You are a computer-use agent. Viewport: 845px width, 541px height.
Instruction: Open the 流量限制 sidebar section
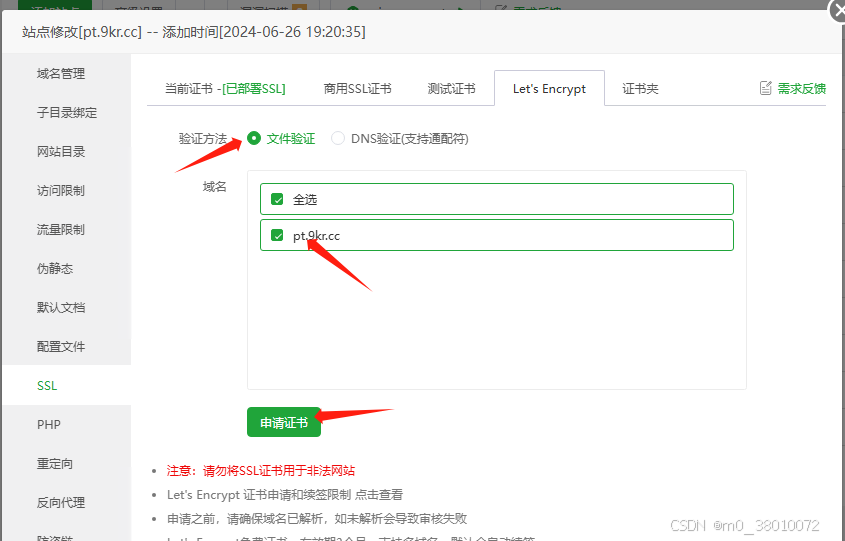(x=61, y=230)
